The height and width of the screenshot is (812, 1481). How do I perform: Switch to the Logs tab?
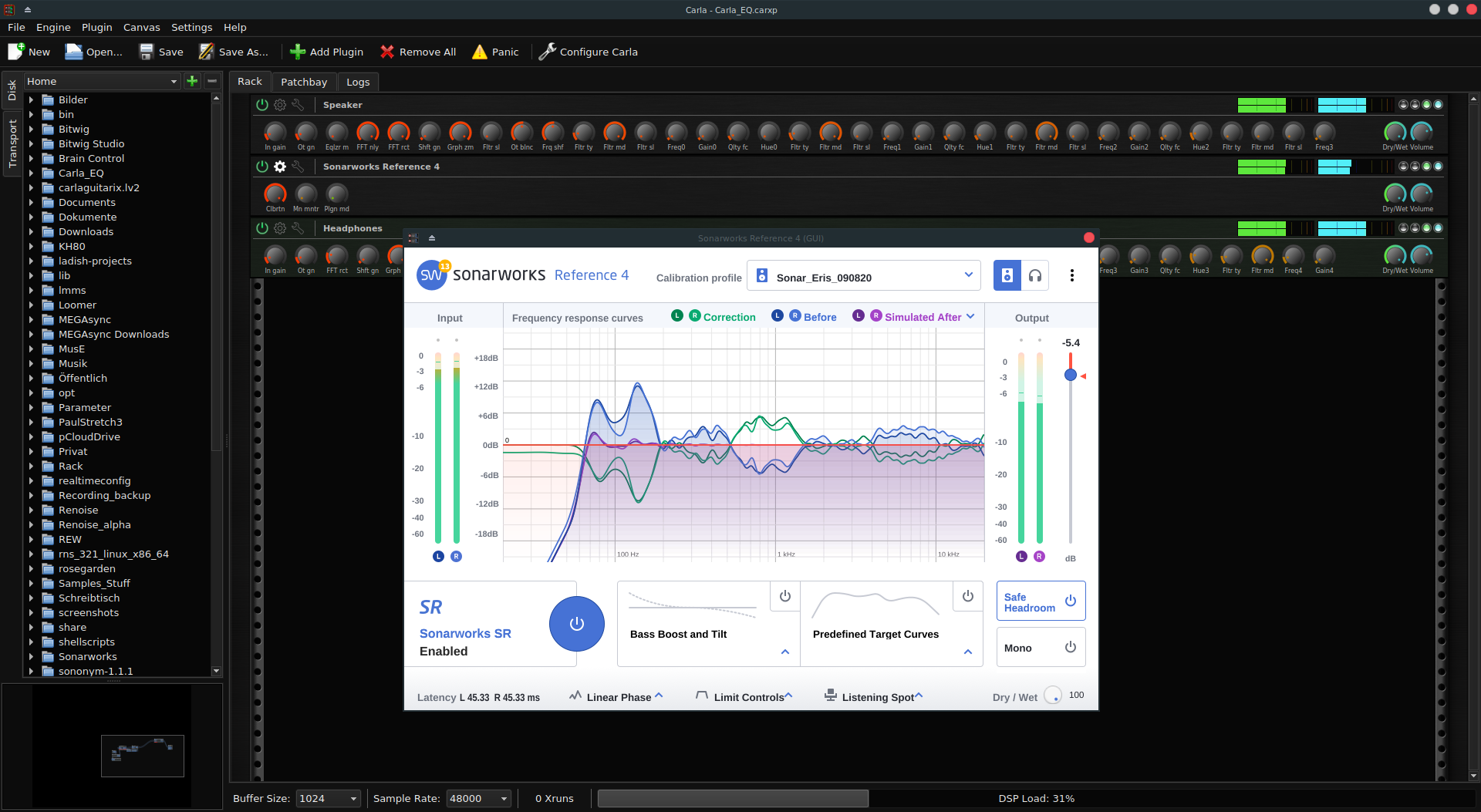click(x=358, y=82)
